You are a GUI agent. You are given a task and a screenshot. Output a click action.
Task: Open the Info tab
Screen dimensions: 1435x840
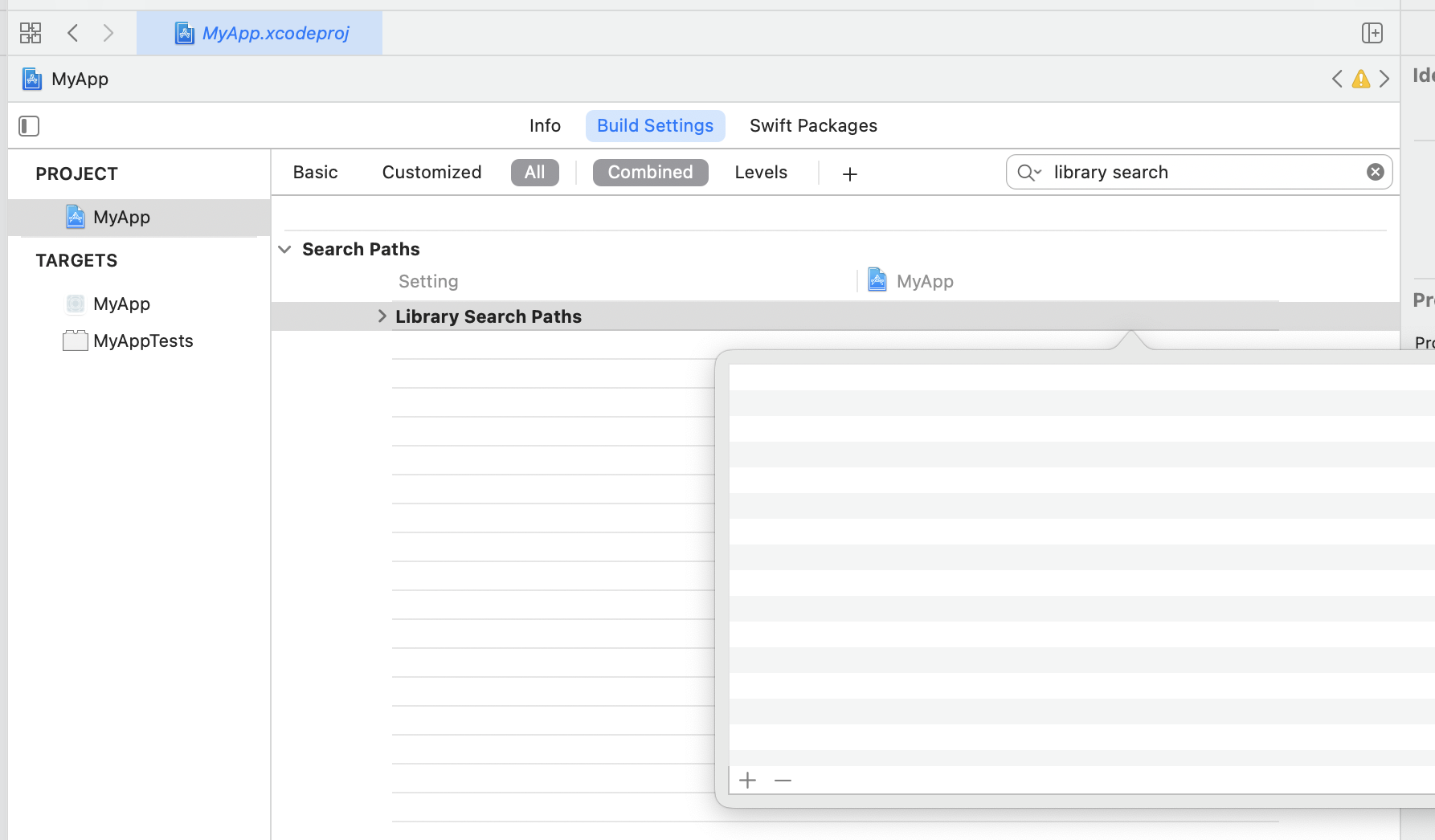pos(545,126)
